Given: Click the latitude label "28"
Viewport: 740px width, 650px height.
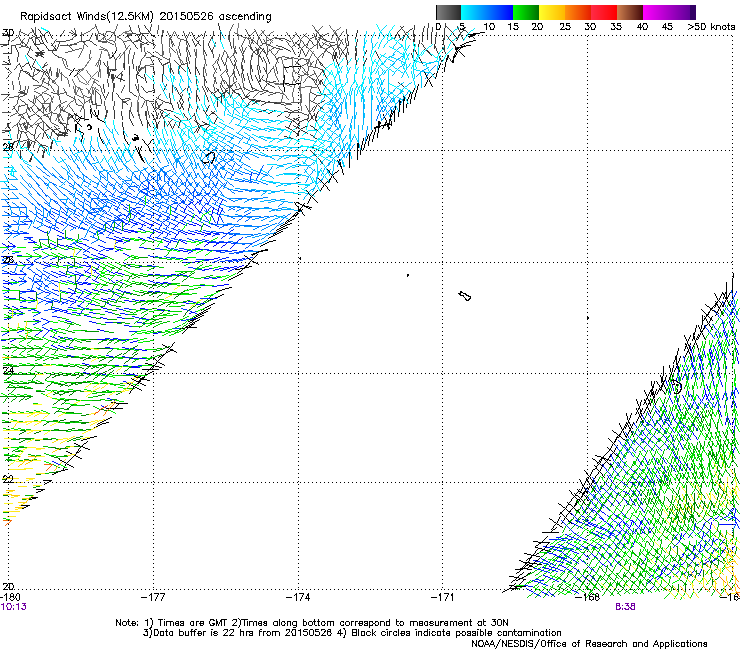Looking at the screenshot, I should [8, 147].
